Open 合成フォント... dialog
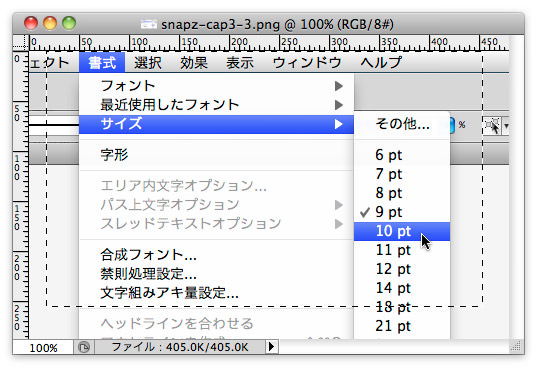The width and height of the screenshot is (537, 367). [216, 255]
